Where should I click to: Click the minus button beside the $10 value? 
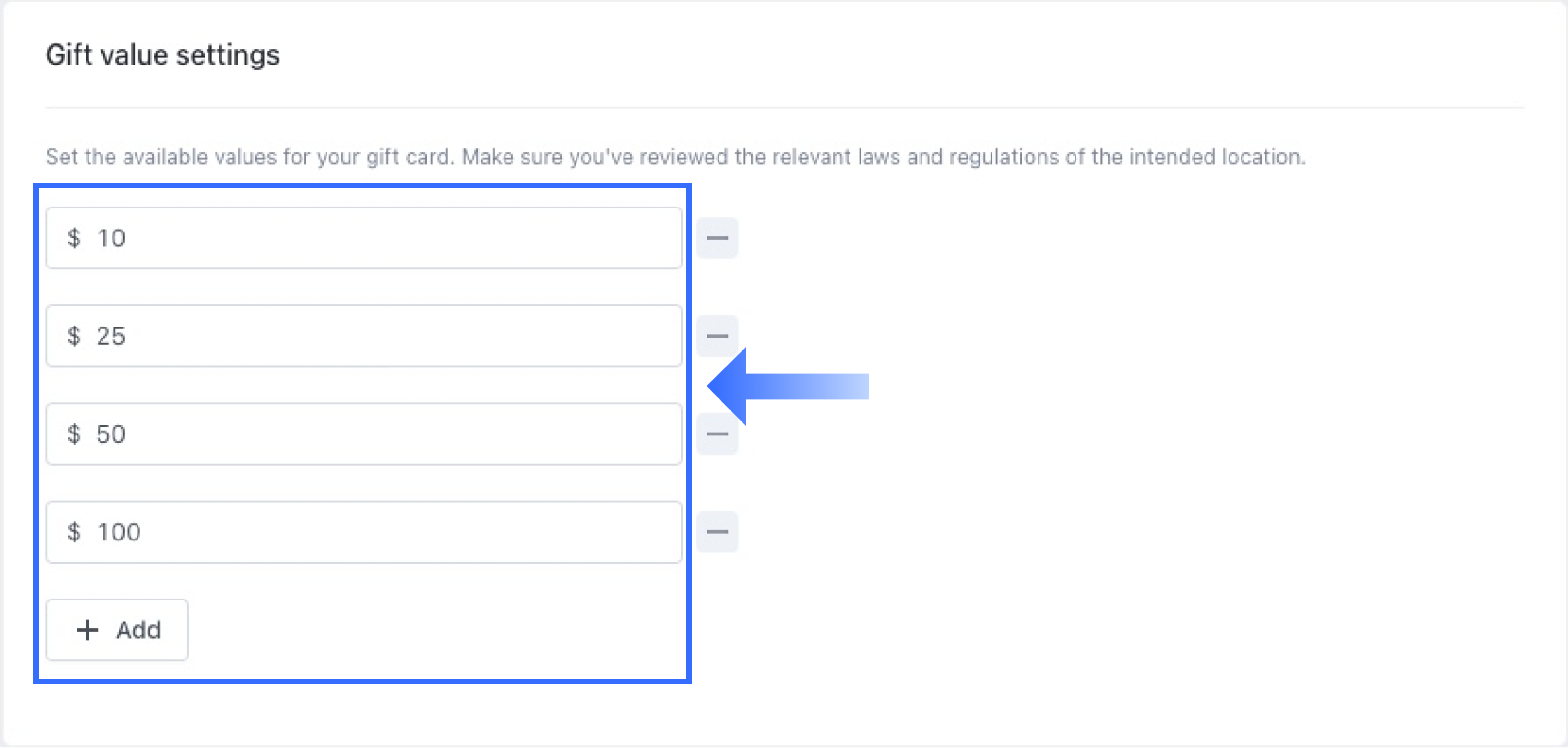[717, 238]
